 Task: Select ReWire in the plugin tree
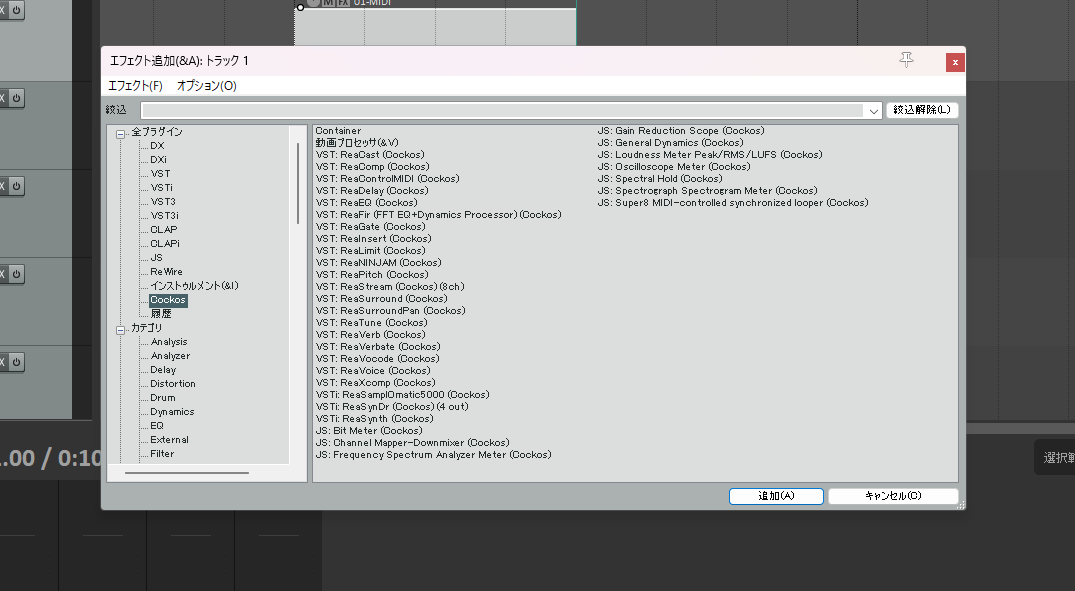pyautogui.click(x=167, y=272)
